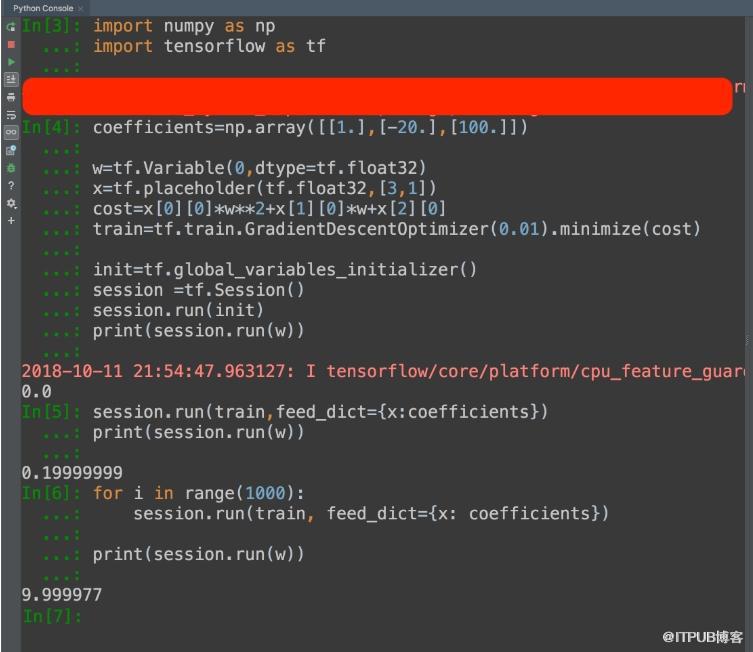Click the 'import tensorflow as tf' line
Image resolution: width=753 pixels, height=652 pixels.
209,47
